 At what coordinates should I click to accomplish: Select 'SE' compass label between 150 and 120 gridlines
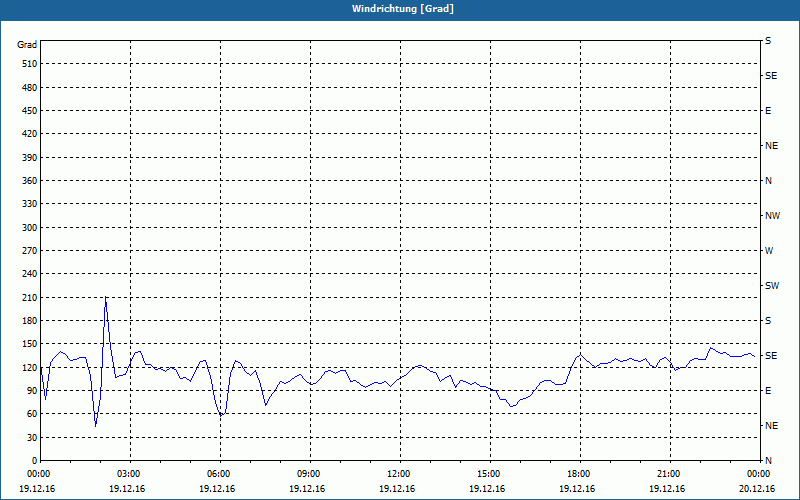point(771,356)
